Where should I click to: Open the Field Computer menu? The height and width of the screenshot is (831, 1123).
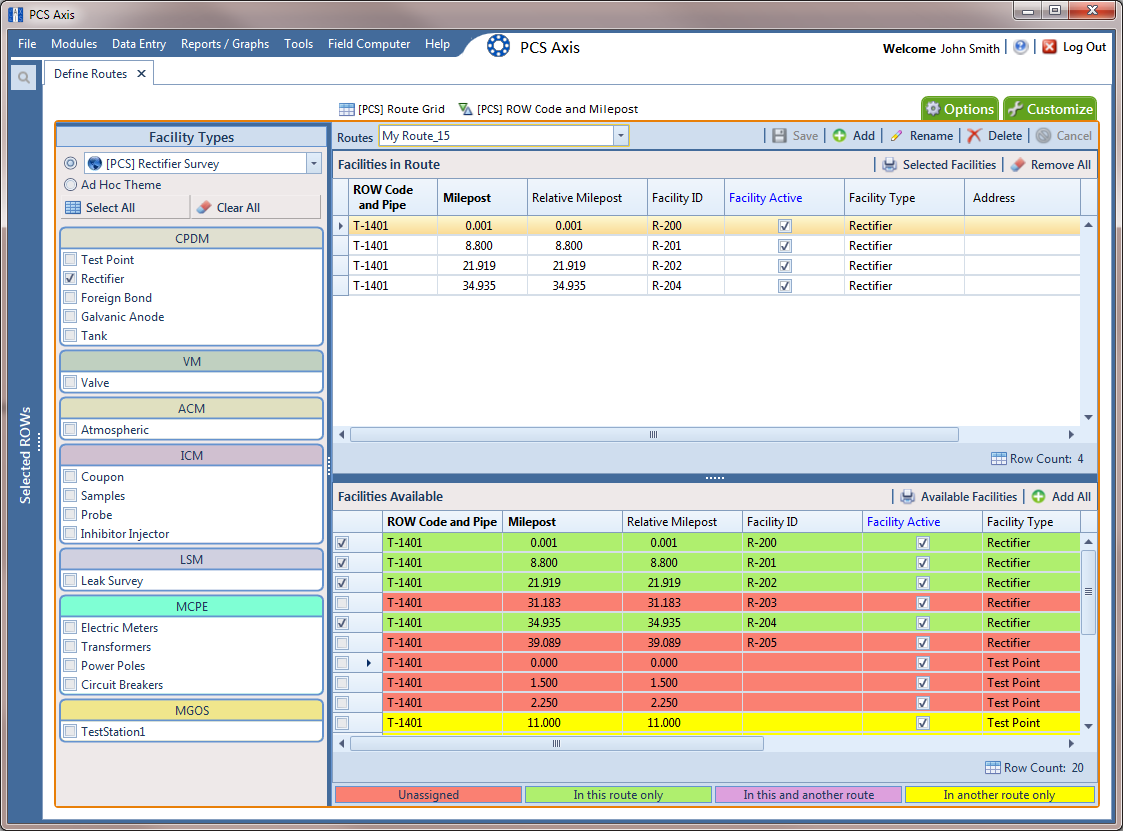click(369, 44)
